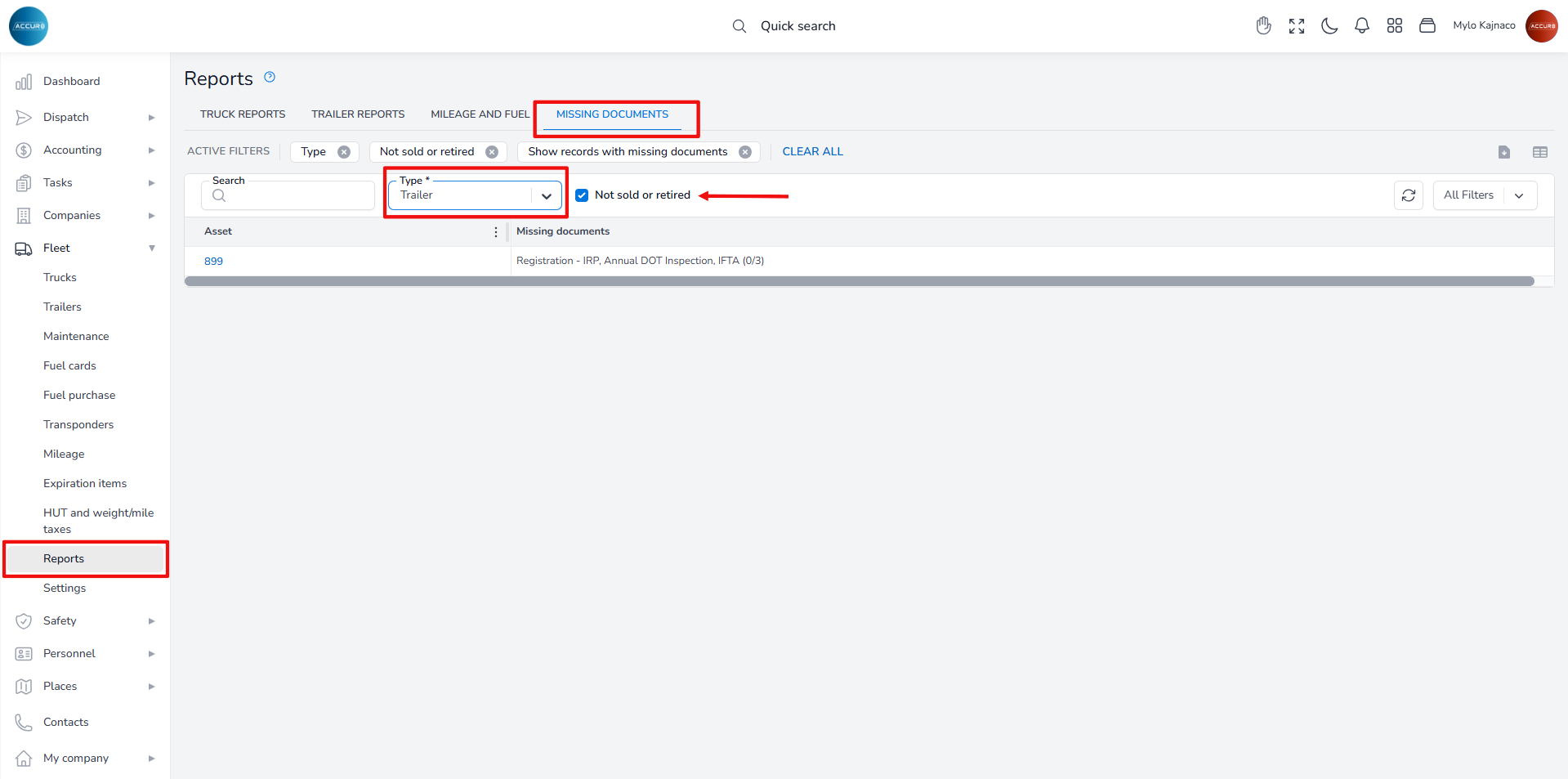Switch to the Mileage and Fuel tab
This screenshot has height=779, width=1568.
pos(480,114)
